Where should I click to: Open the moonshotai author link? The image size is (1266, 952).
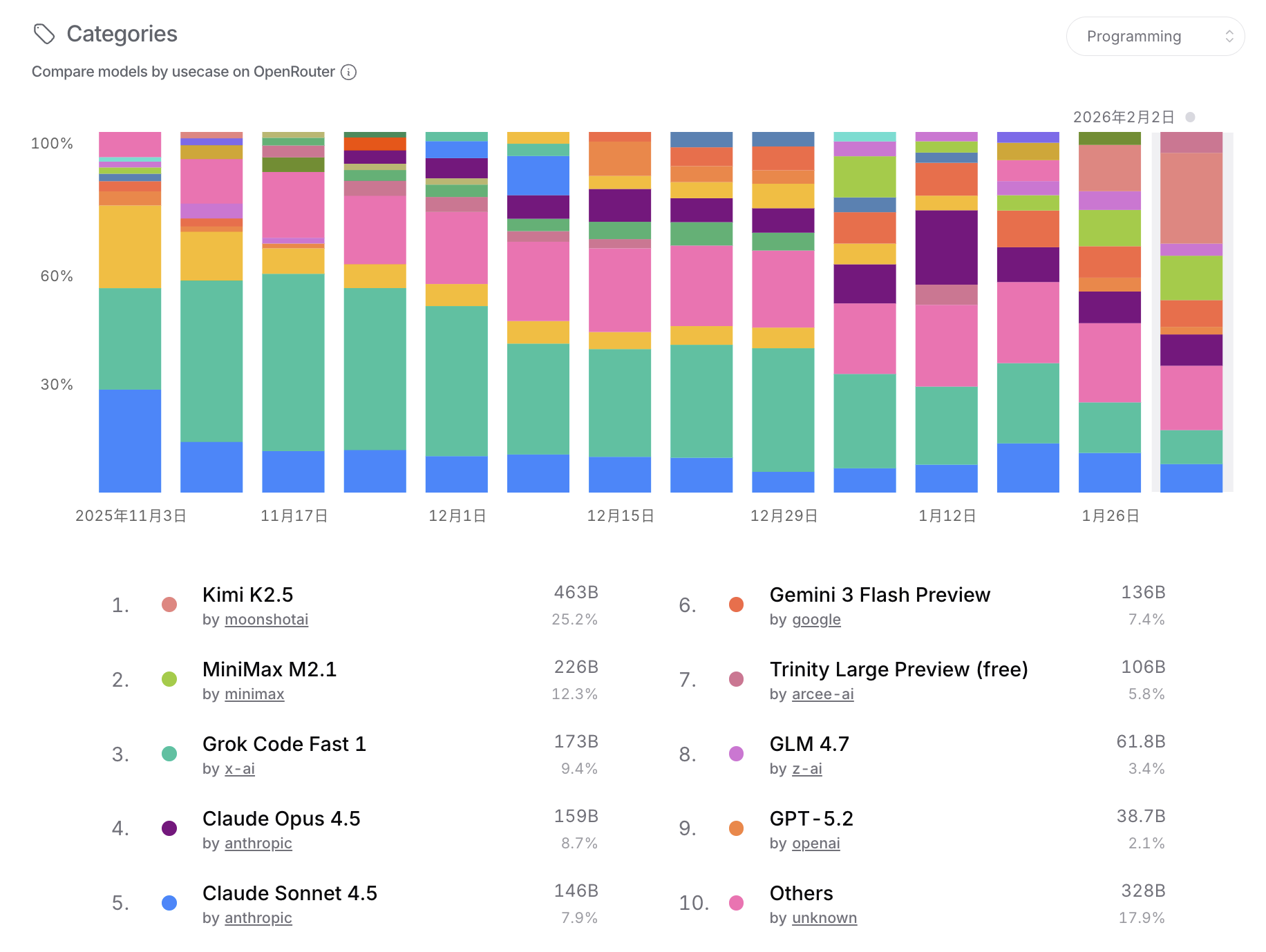266,620
